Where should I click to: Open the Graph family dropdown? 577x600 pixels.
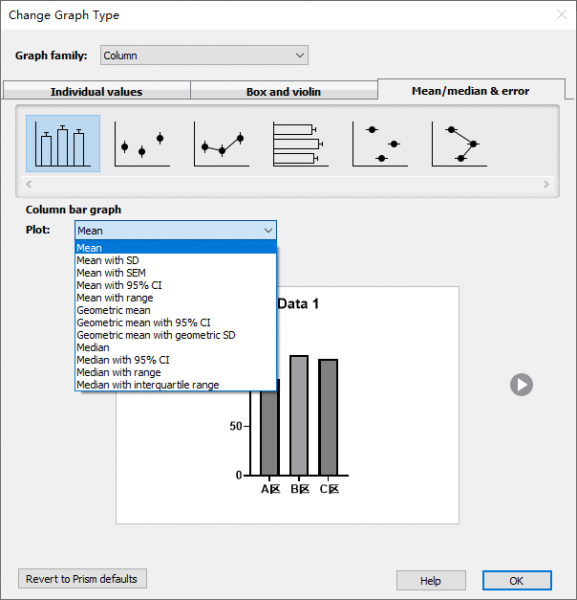(204, 55)
